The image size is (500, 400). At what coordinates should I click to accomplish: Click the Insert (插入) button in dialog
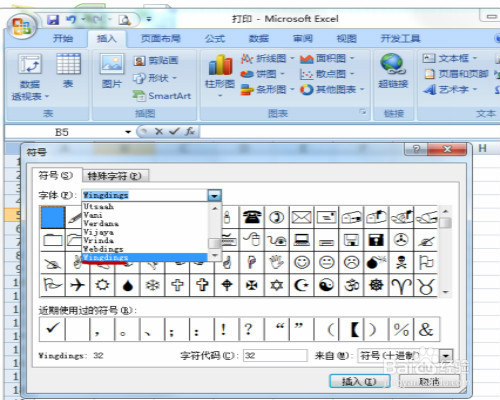pos(360,381)
